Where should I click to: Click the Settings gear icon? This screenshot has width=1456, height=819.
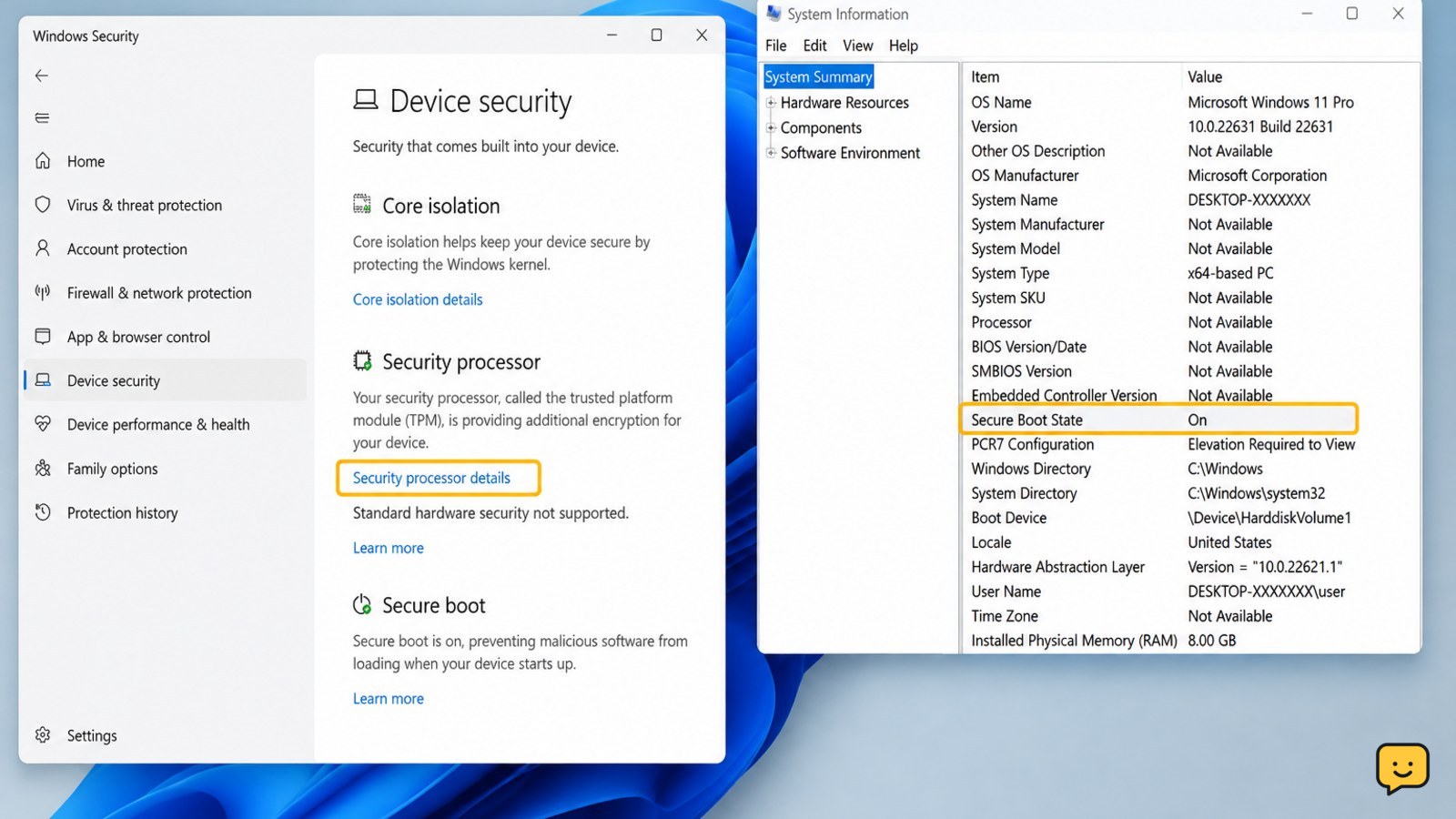click(x=43, y=735)
